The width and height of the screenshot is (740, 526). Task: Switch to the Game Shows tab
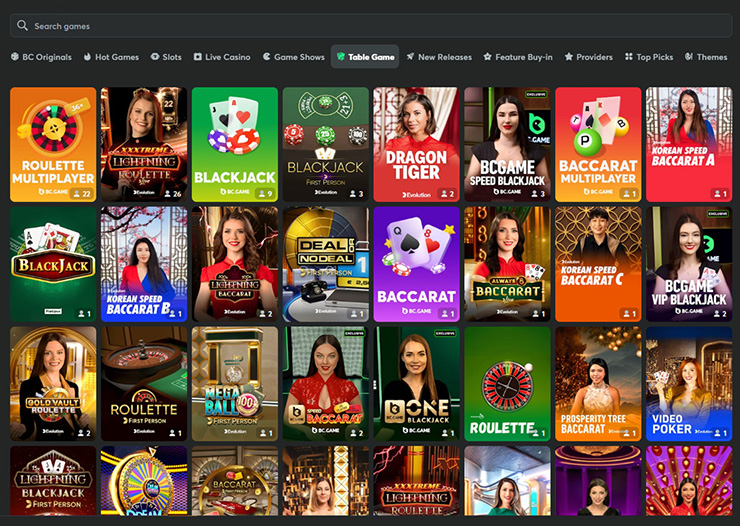click(293, 57)
